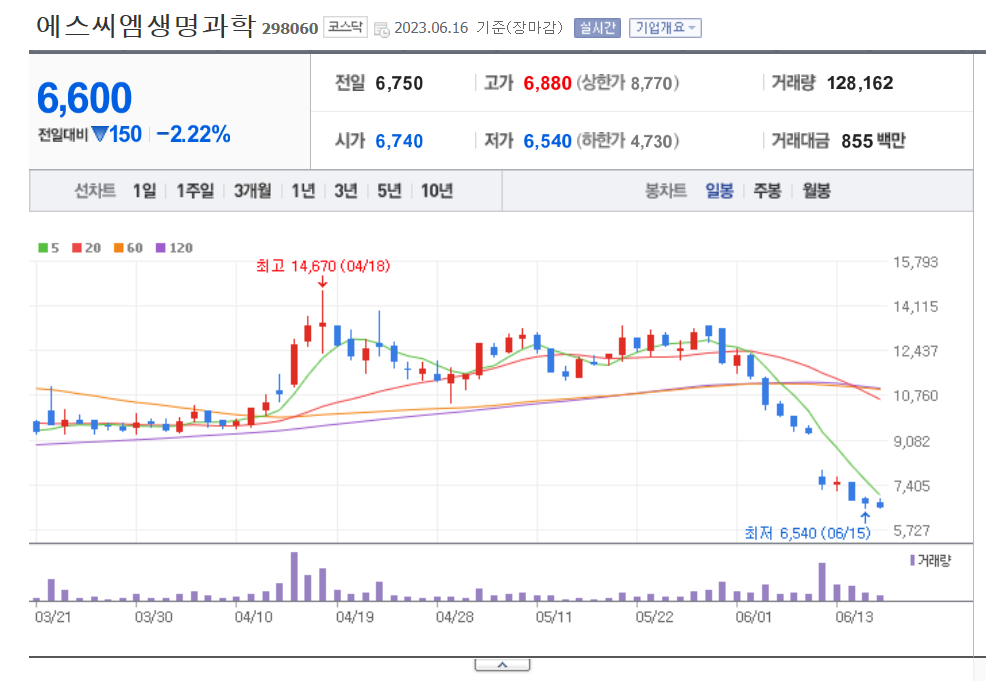Click the purple 120-day moving average swatch

click(x=161, y=248)
